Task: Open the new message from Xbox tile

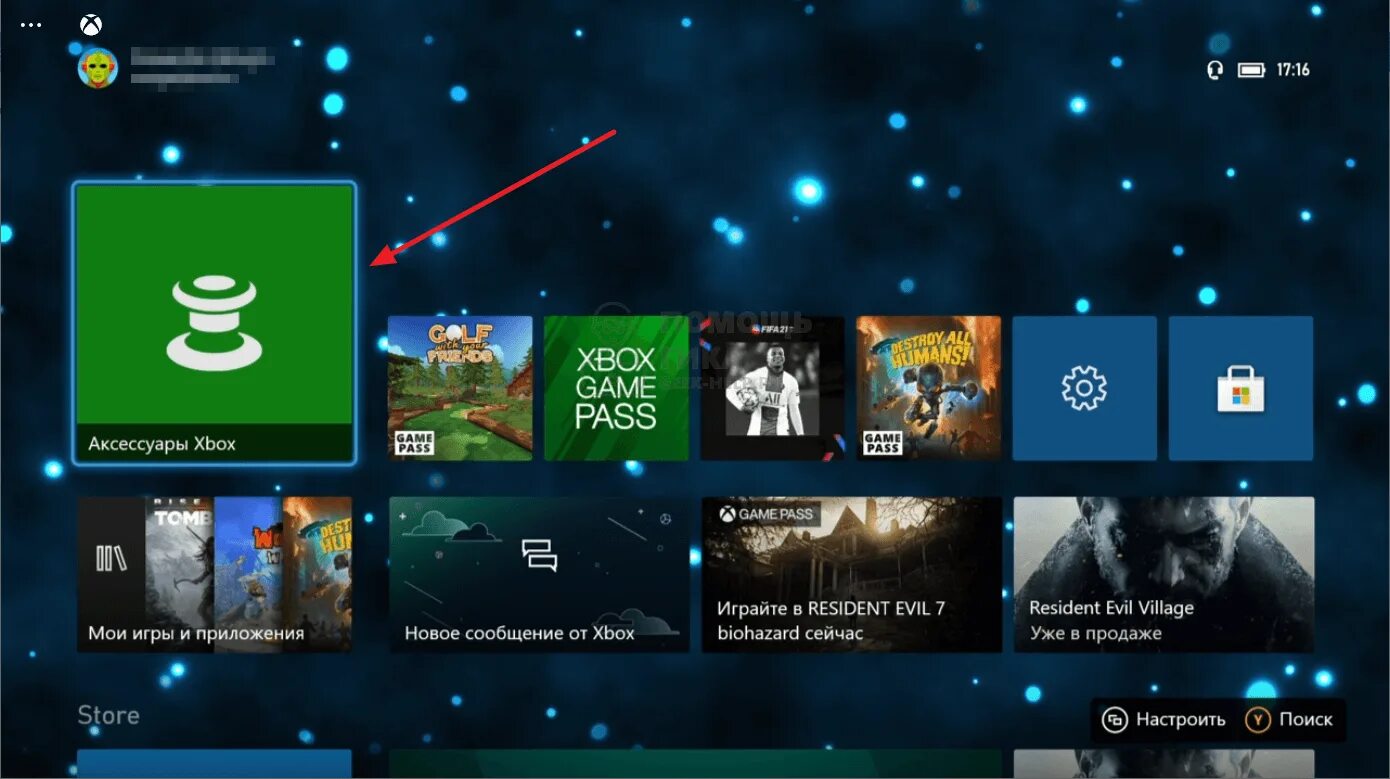Action: 539,574
